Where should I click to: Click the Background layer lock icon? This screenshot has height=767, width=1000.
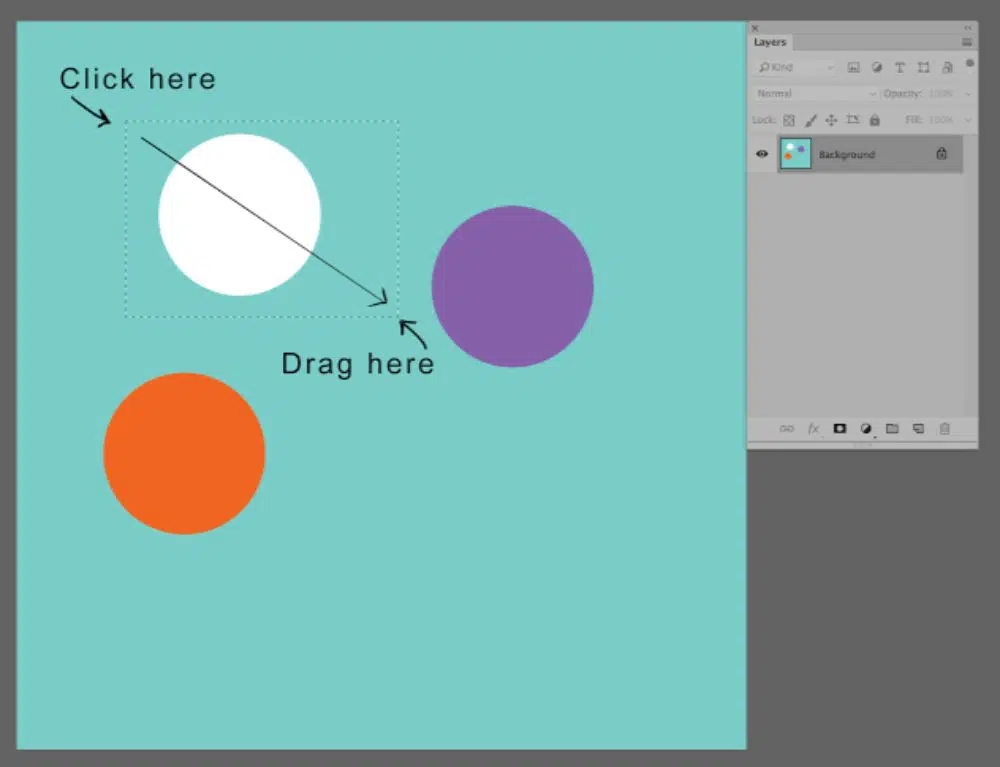(x=941, y=154)
